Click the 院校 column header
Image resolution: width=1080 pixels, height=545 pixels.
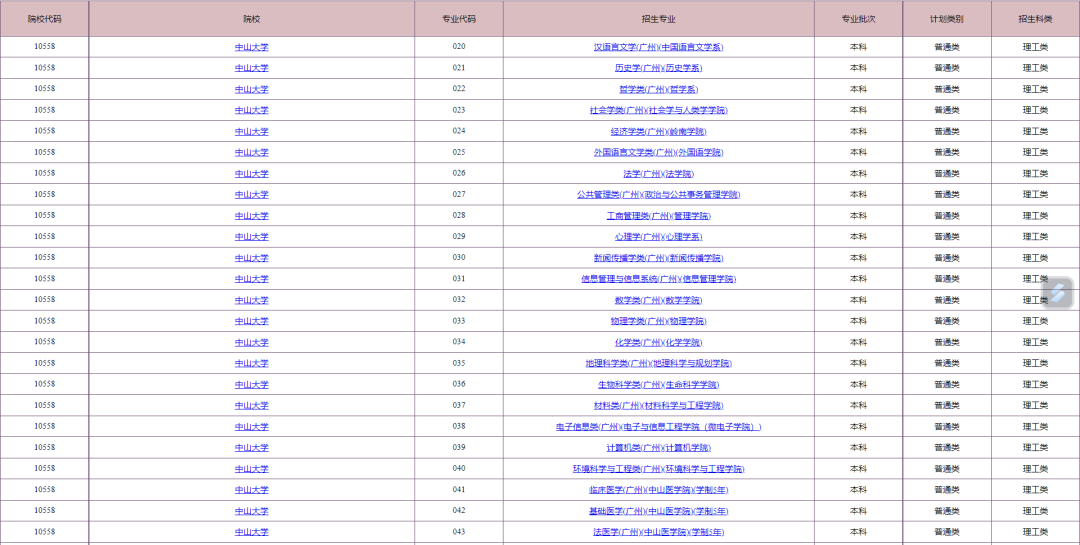click(251, 19)
